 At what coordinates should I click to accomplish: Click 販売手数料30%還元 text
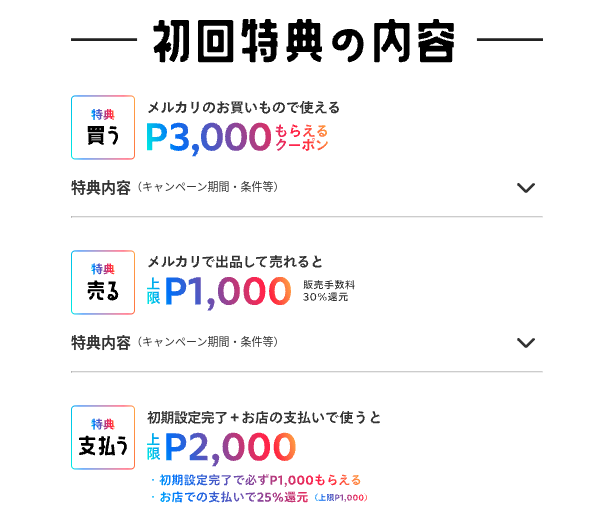(328, 291)
